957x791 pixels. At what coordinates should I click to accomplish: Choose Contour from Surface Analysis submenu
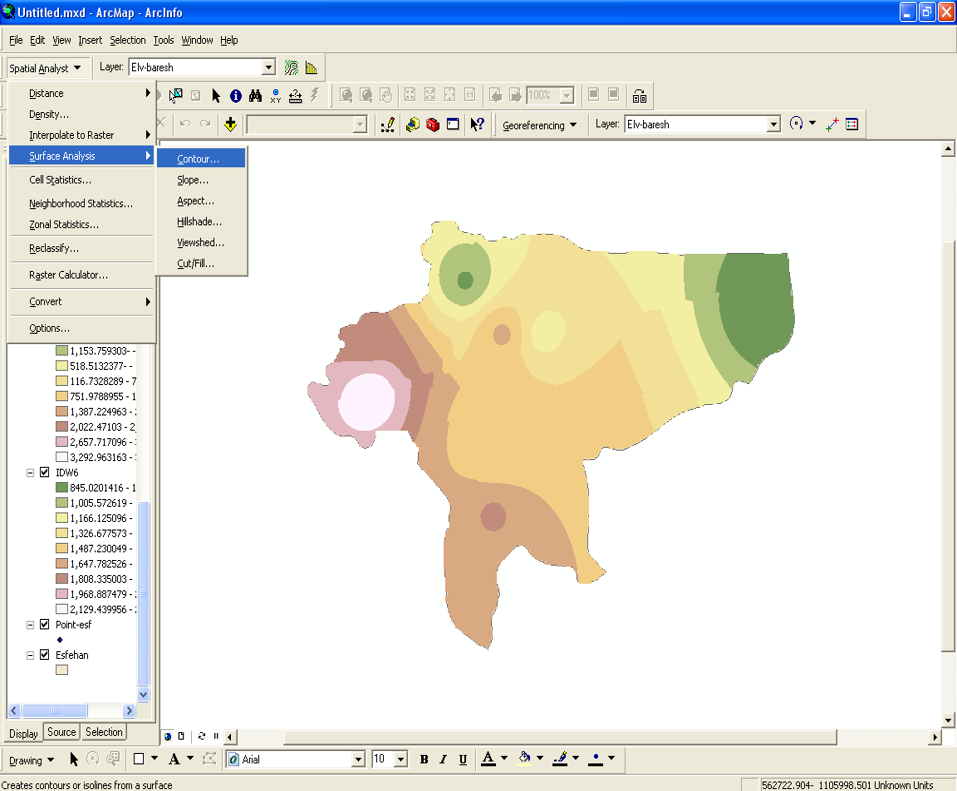click(x=198, y=159)
